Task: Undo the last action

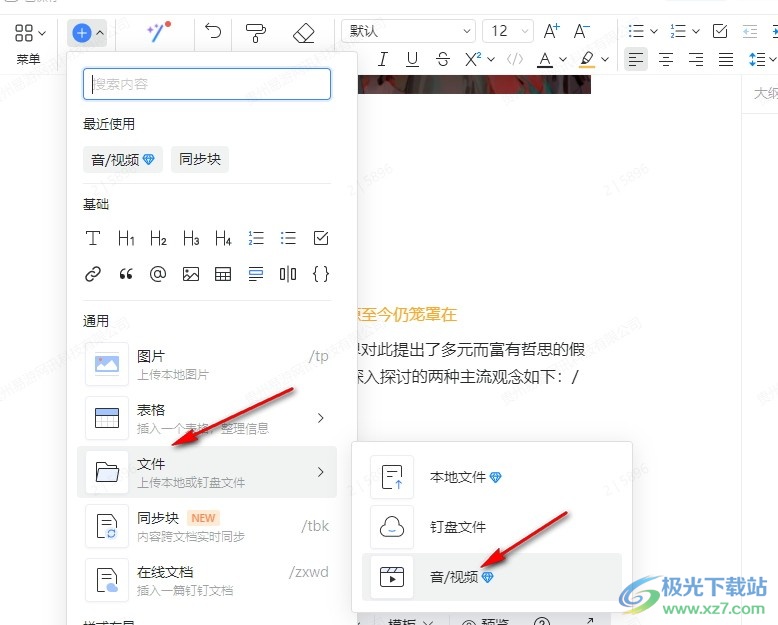Action: [213, 32]
